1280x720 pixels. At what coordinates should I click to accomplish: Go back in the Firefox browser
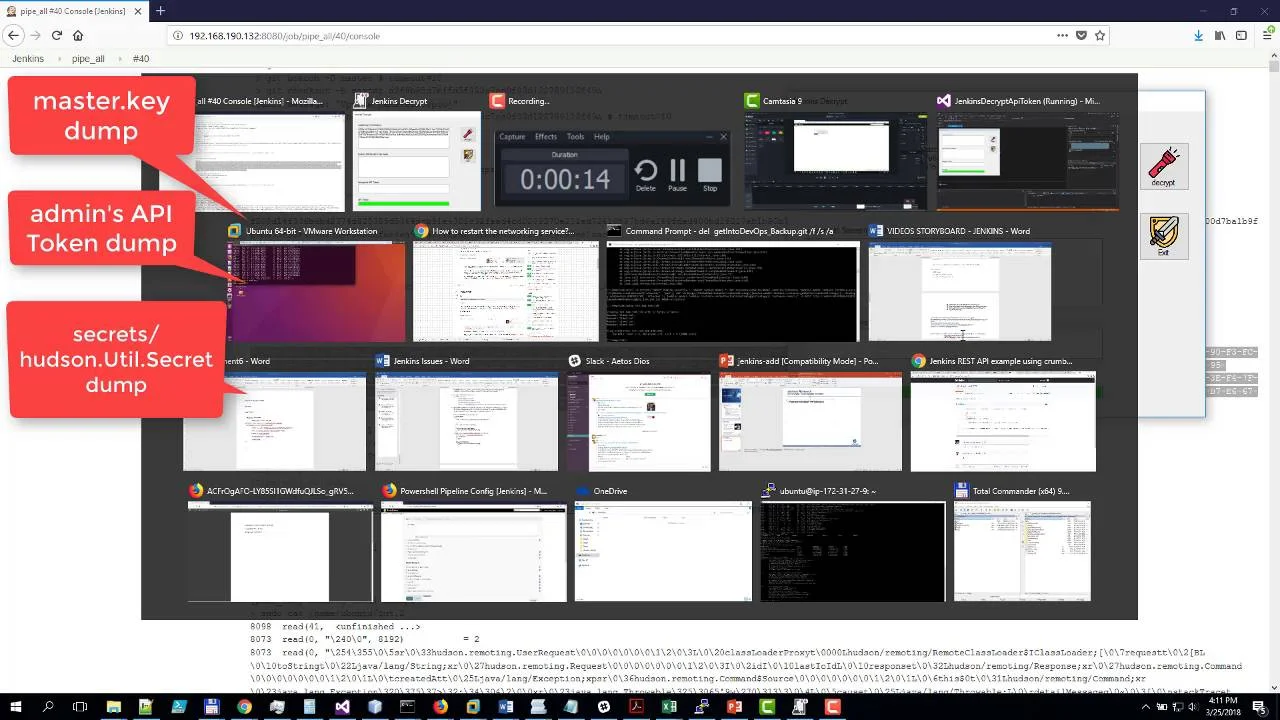click(x=14, y=35)
